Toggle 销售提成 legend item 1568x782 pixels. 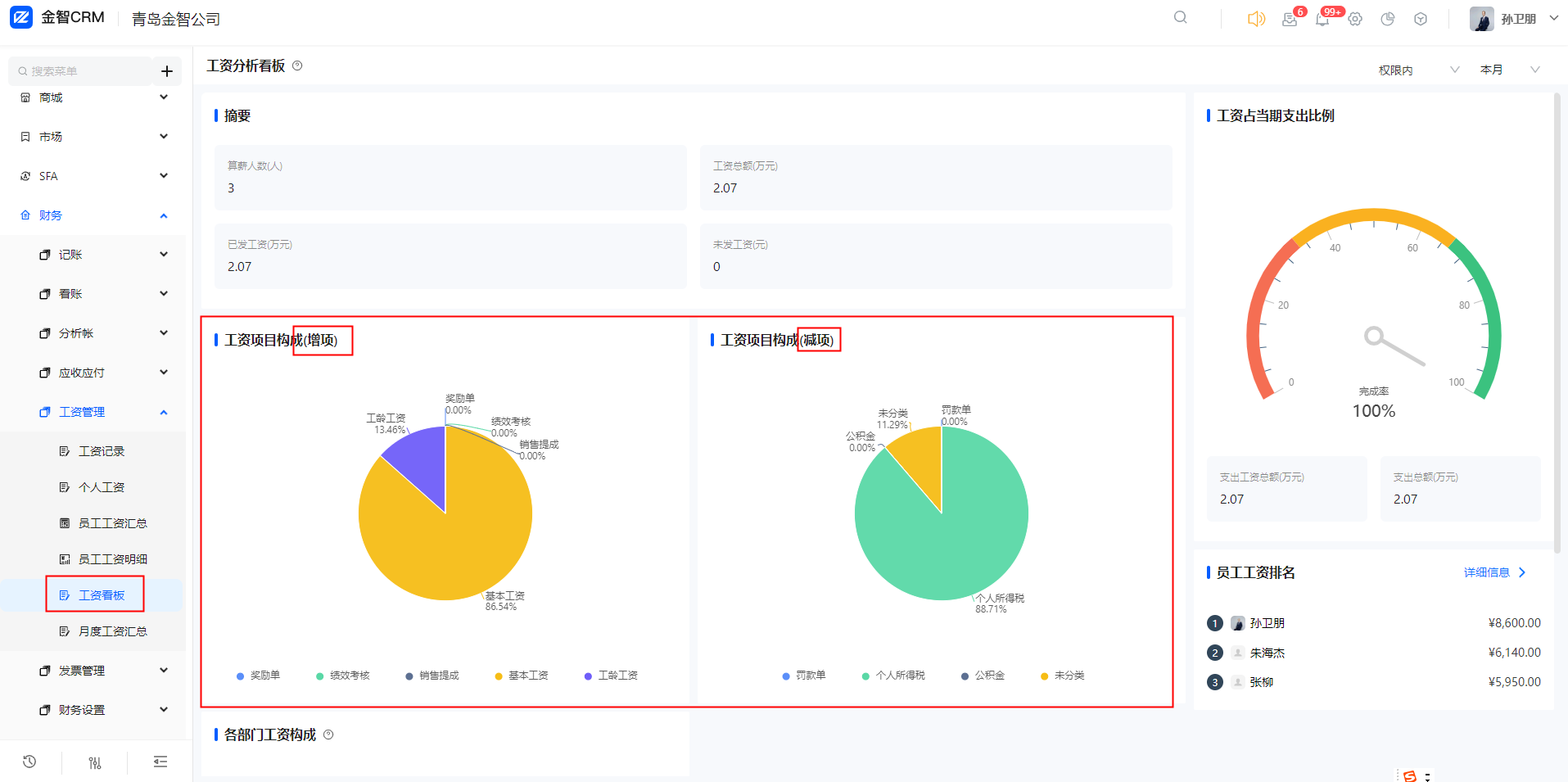coord(432,676)
